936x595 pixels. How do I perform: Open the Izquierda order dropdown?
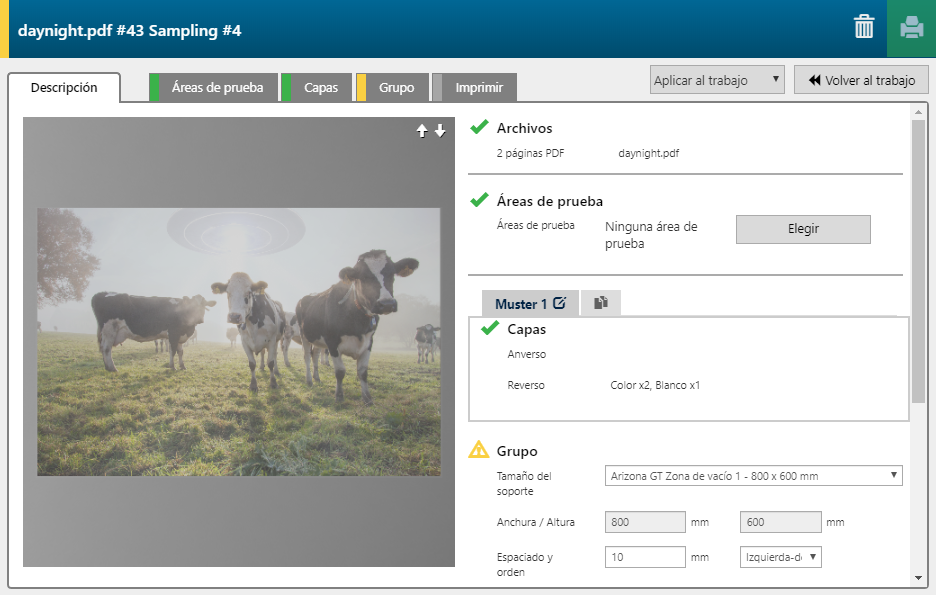[780, 557]
